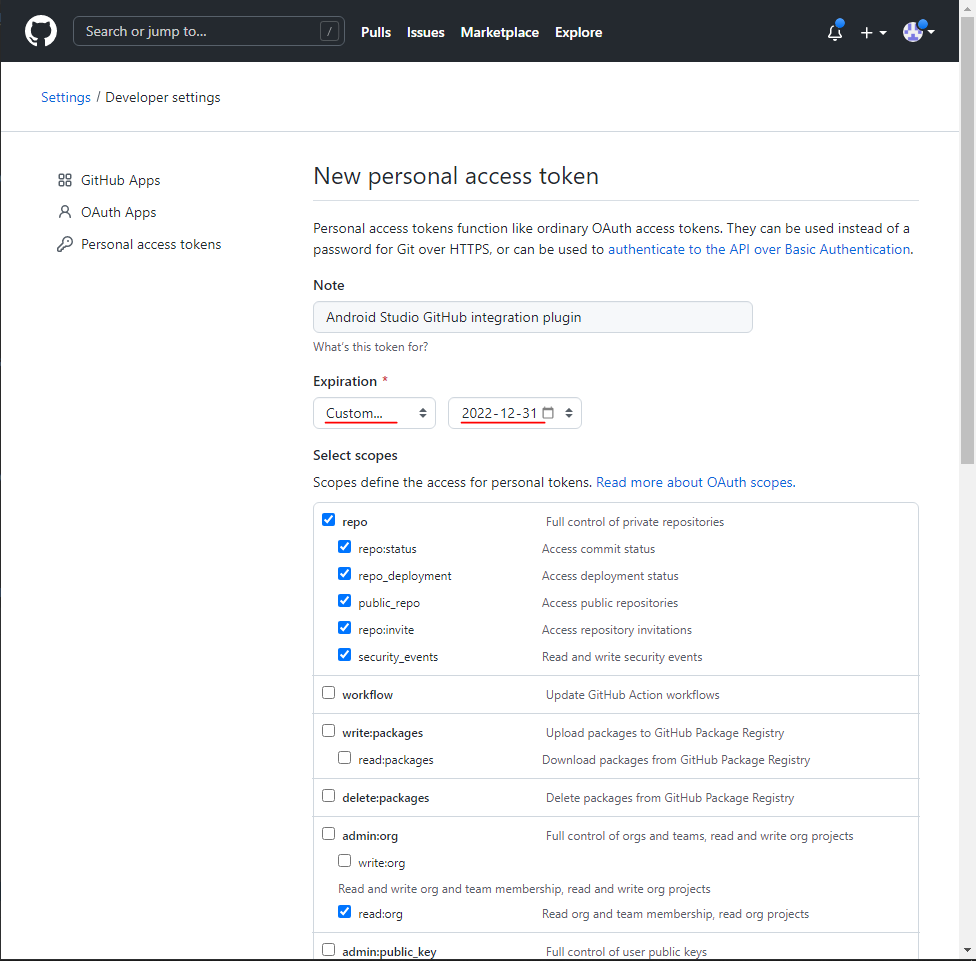The image size is (976, 961).
Task: Open authenticate to the API over Basic Authentication link
Action: click(x=759, y=250)
